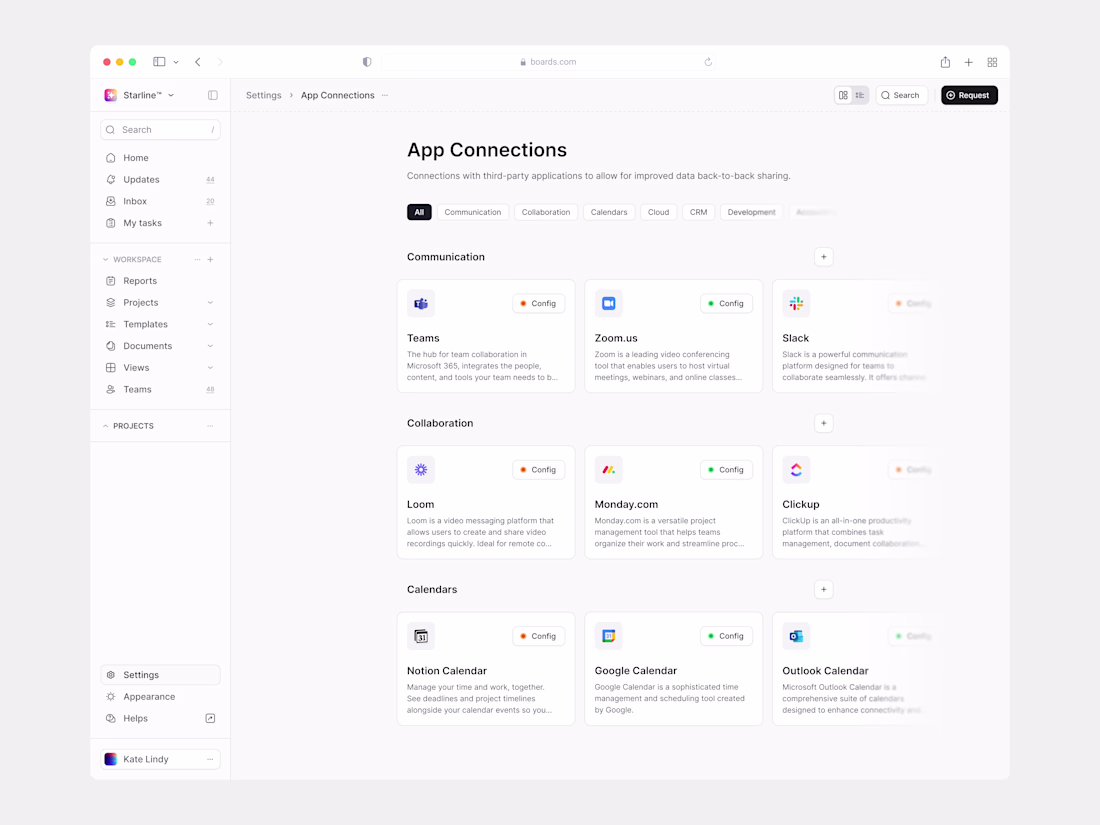Click Config on the Zoom.us card
The width and height of the screenshot is (1100, 825).
(726, 304)
